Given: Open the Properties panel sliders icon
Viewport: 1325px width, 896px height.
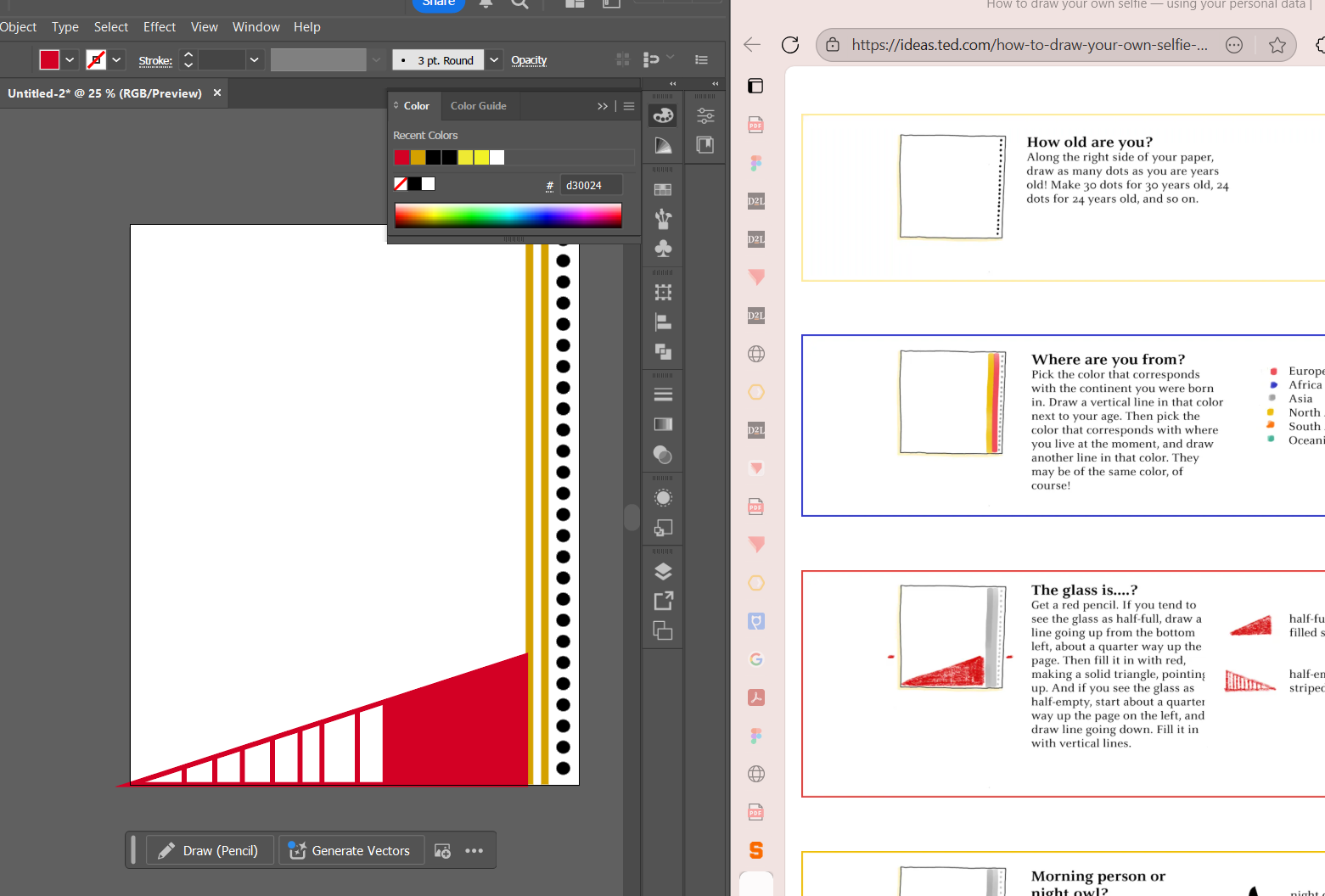Looking at the screenshot, I should pos(705,116).
